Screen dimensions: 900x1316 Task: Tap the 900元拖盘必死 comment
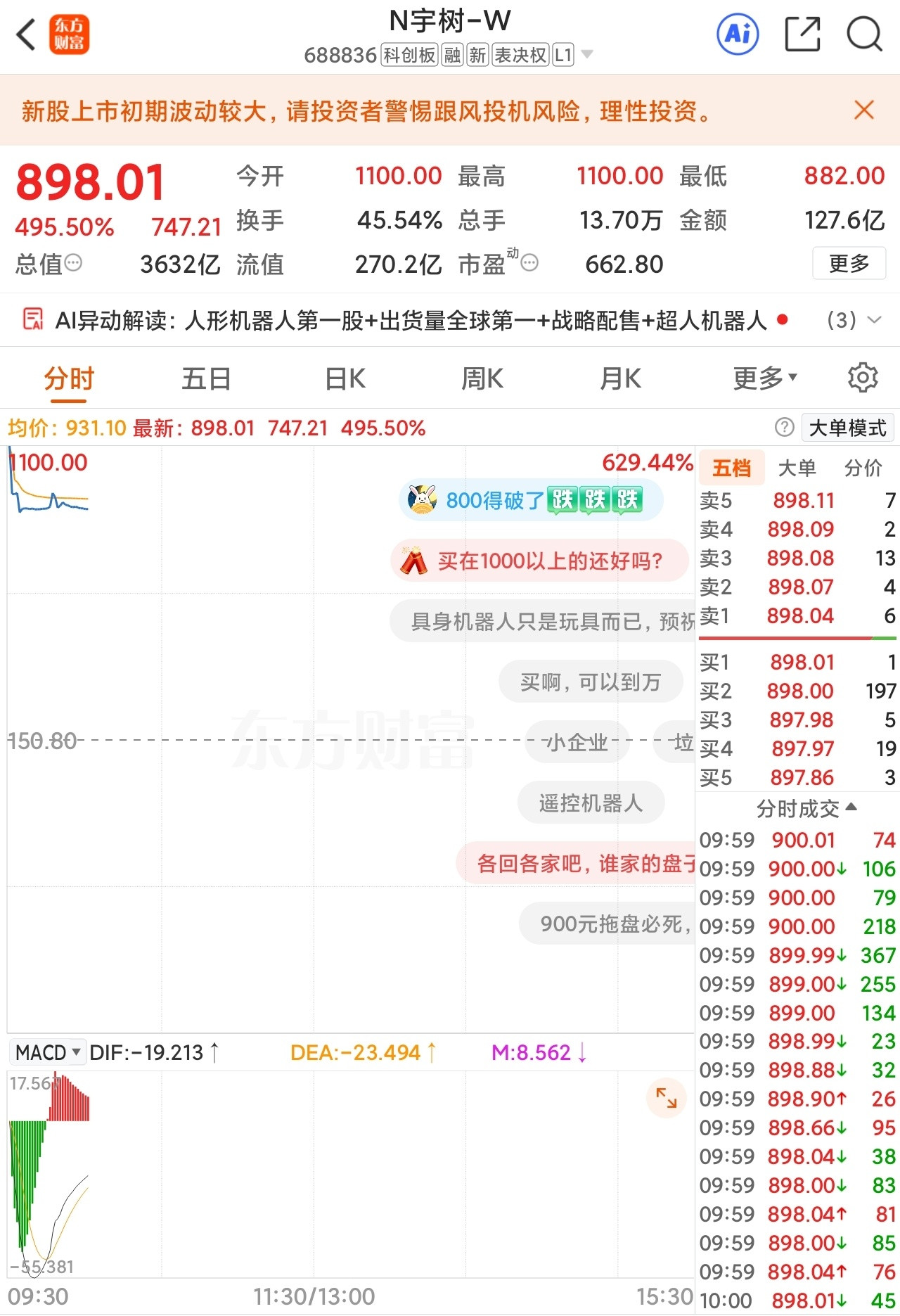pos(607,924)
